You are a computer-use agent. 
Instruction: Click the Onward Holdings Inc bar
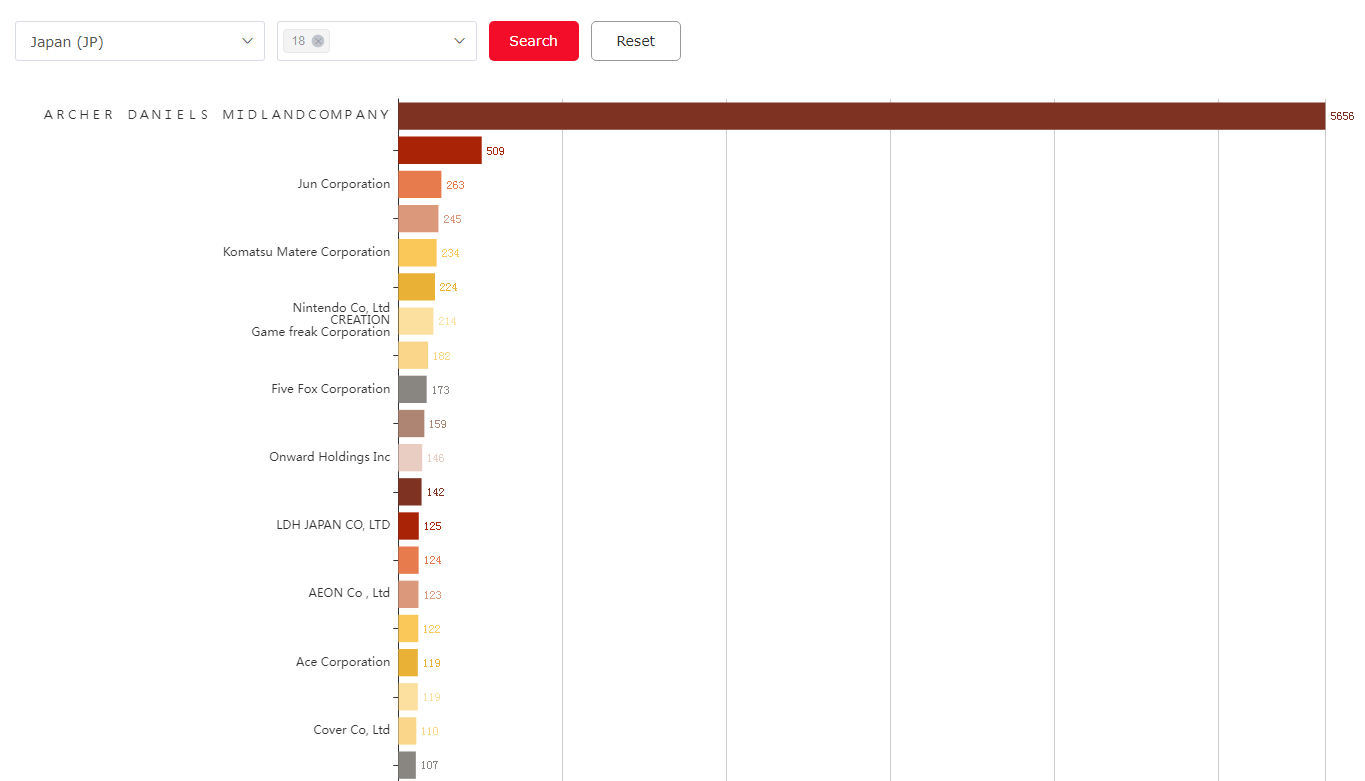[x=410, y=458]
